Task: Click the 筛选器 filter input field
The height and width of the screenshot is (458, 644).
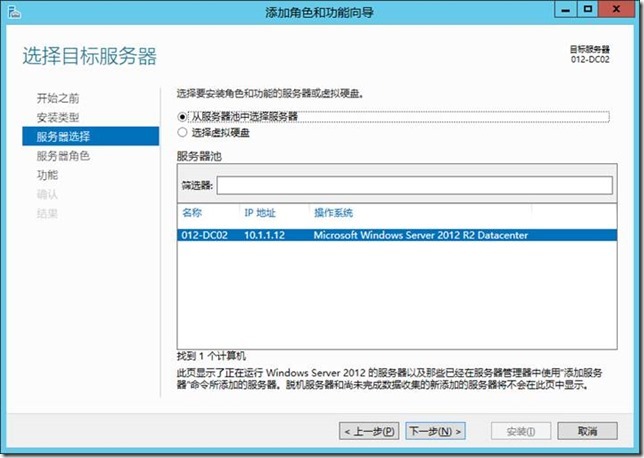Action: click(414, 186)
